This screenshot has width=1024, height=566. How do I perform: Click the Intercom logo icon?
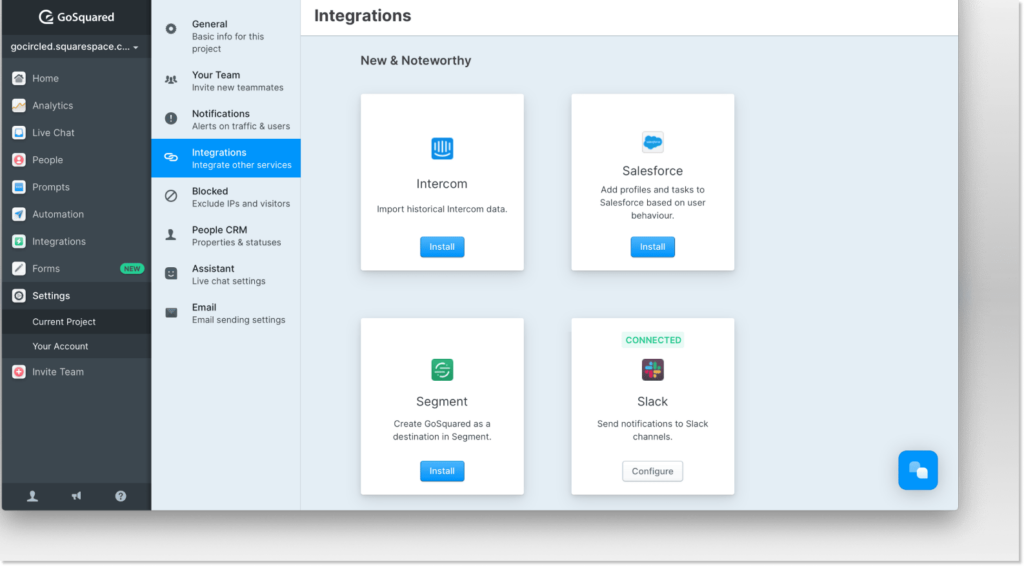coord(442,148)
